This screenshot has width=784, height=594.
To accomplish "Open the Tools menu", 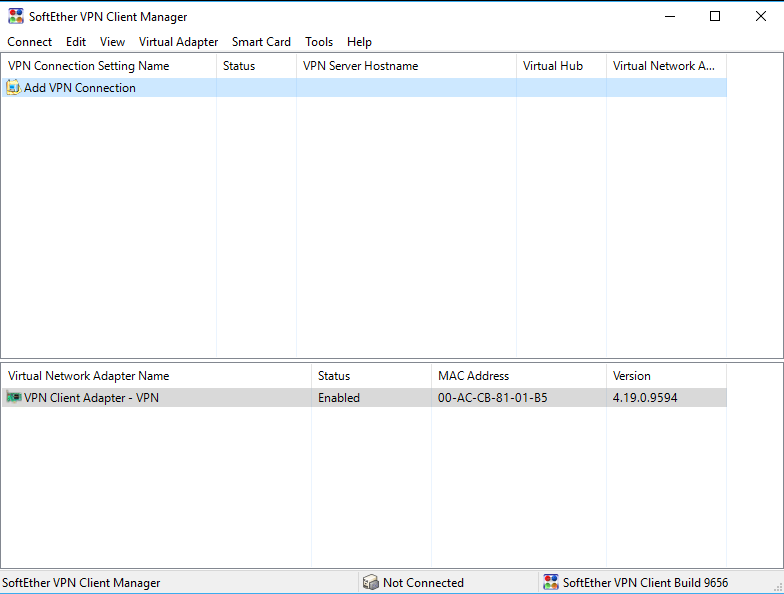I will tap(319, 42).
